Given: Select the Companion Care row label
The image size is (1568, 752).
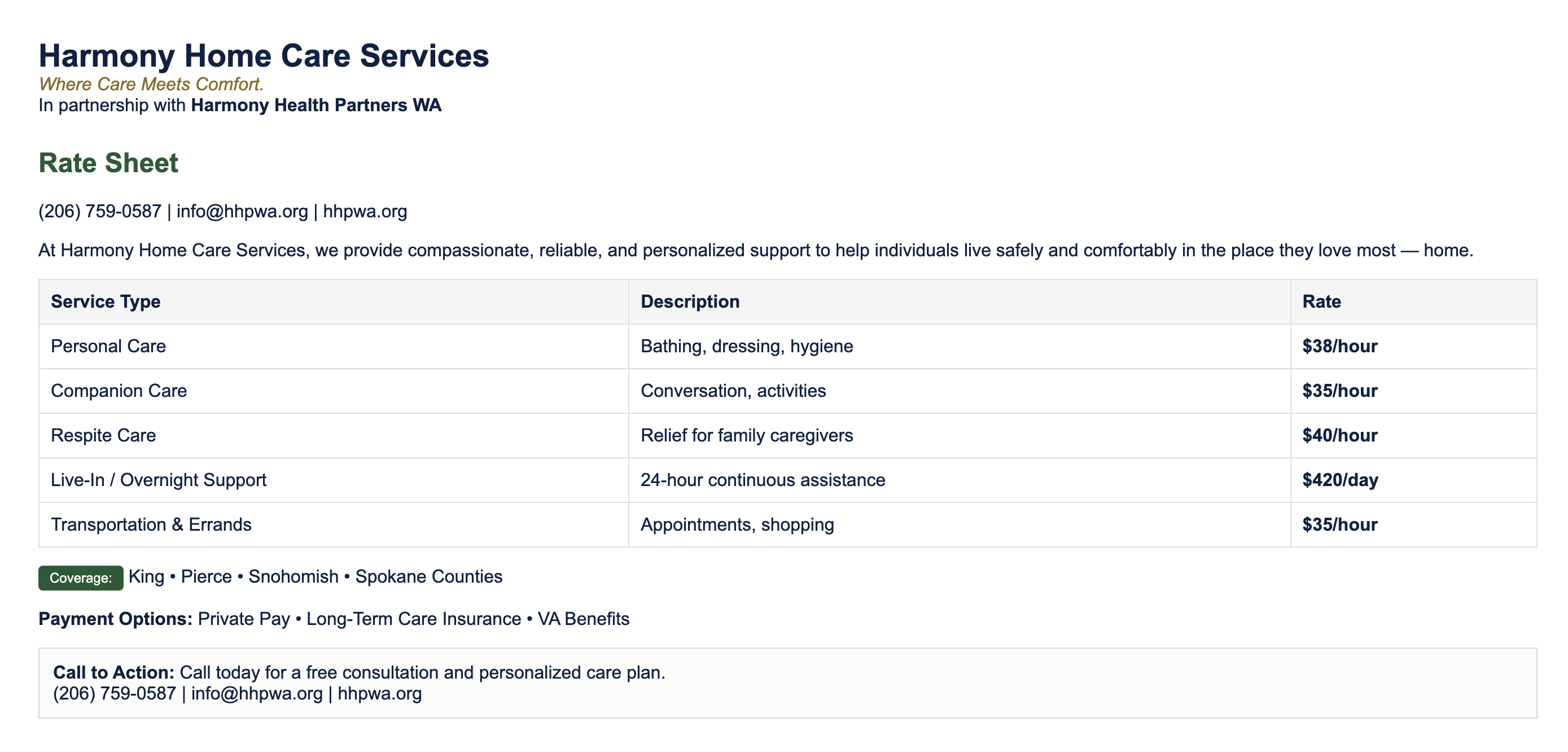Looking at the screenshot, I should coord(119,390).
